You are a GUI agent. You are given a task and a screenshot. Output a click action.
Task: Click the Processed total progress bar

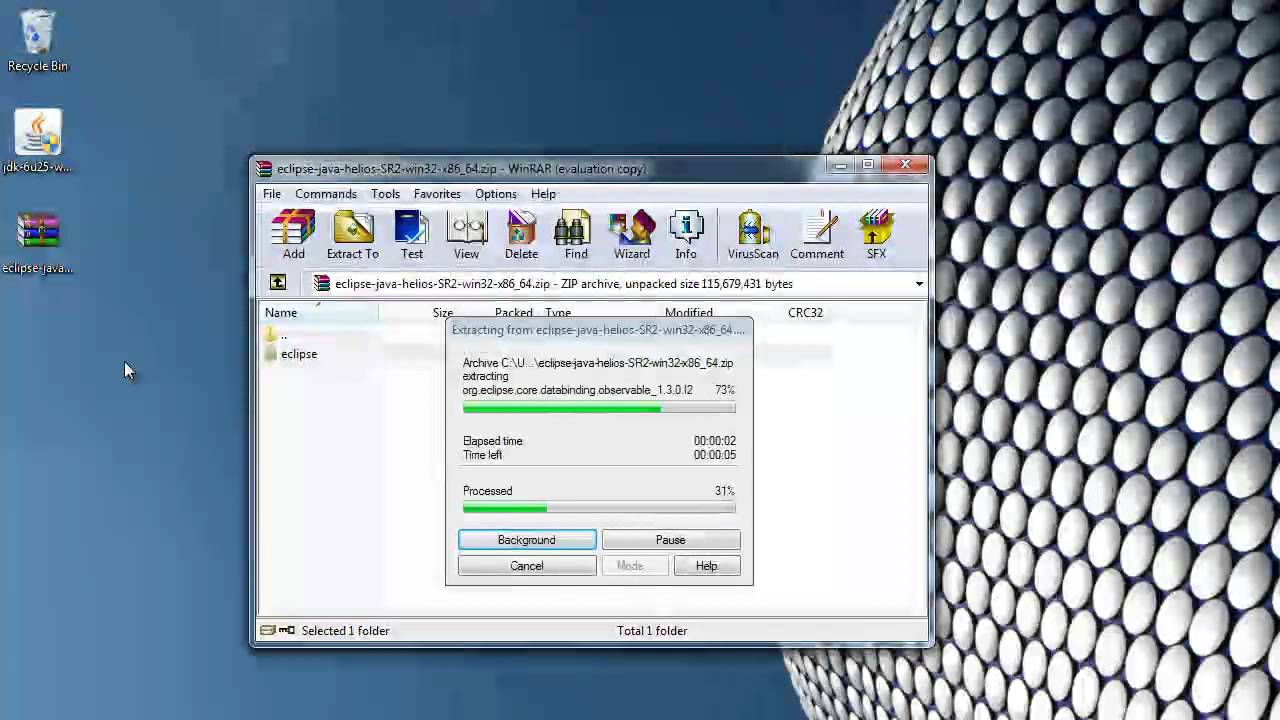(x=599, y=508)
